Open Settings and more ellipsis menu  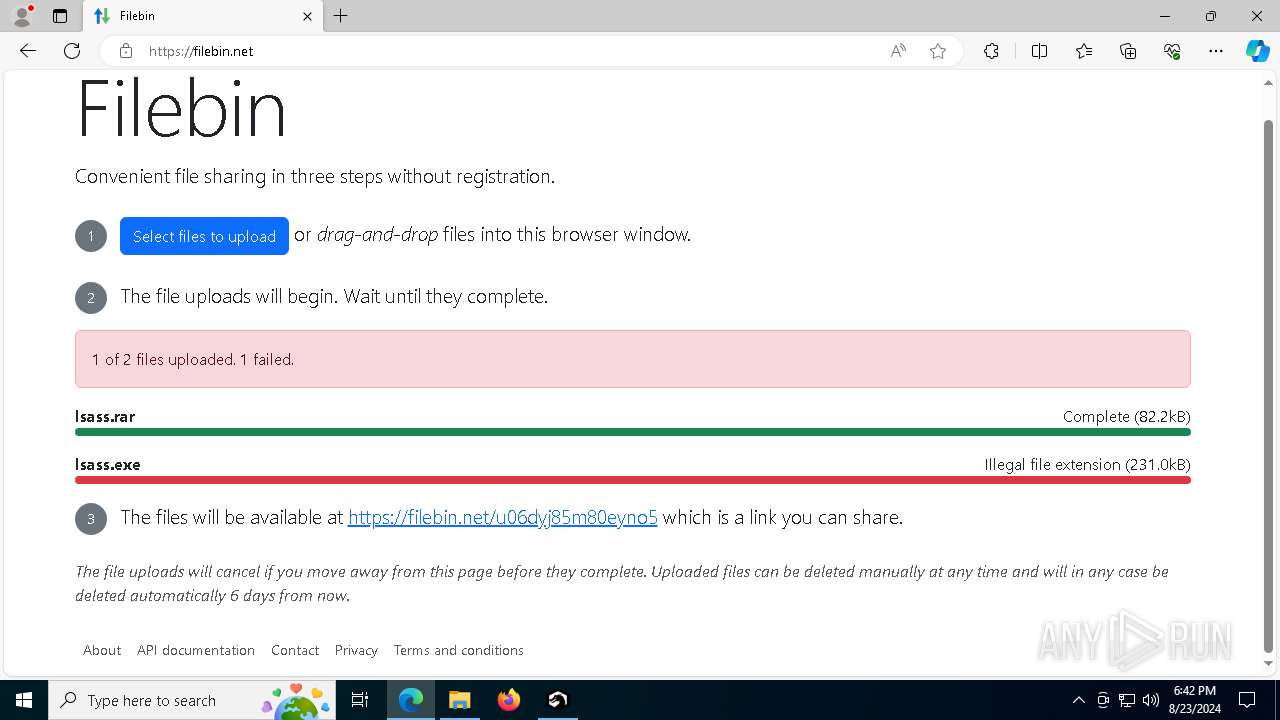[x=1216, y=51]
